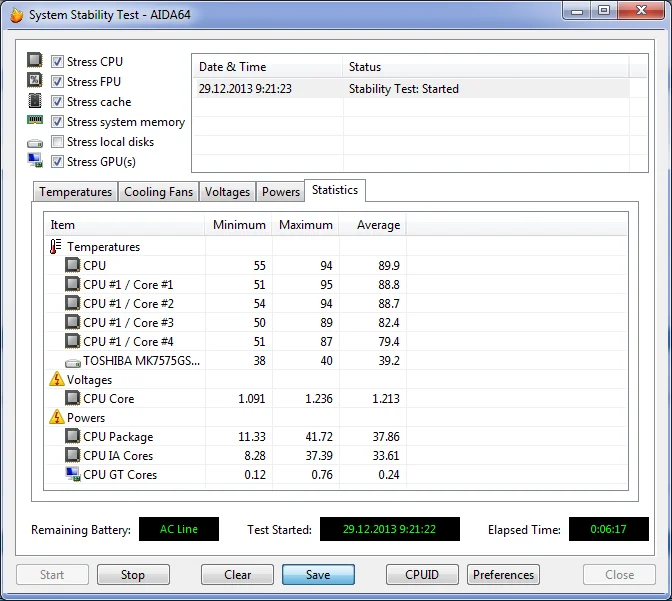Select the 29.12.2013 9:21:23 log entry
Screen dimensions: 672x601
[411, 89]
